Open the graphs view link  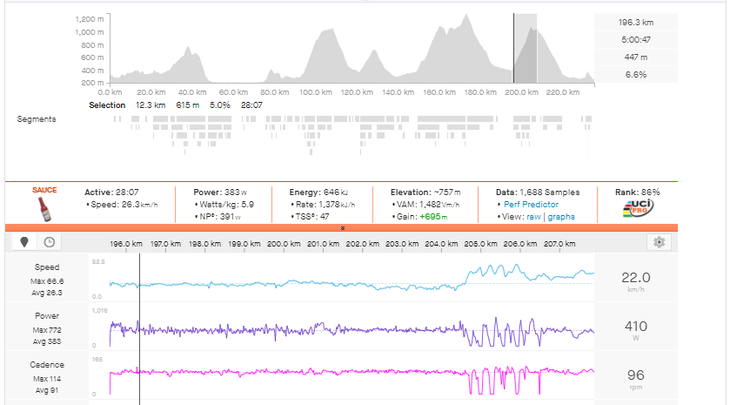point(559,216)
